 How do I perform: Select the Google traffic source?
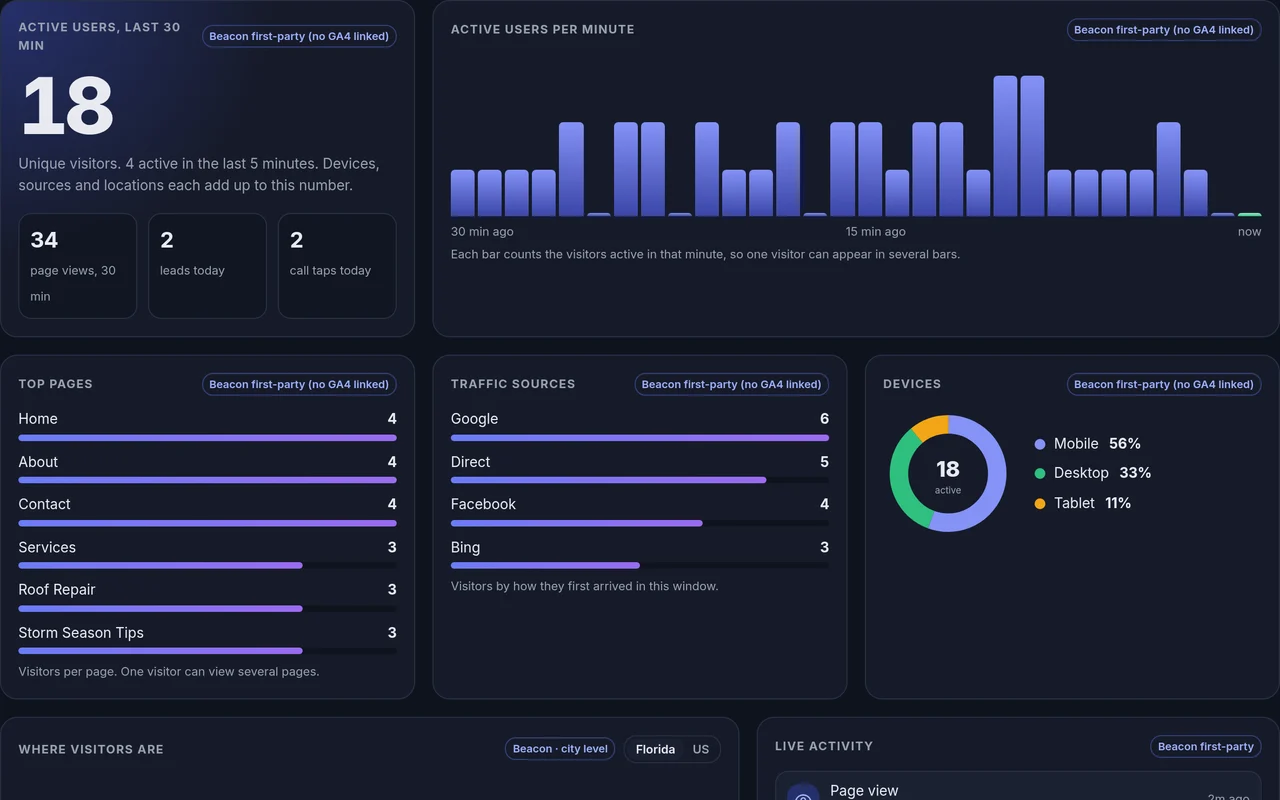[640, 426]
